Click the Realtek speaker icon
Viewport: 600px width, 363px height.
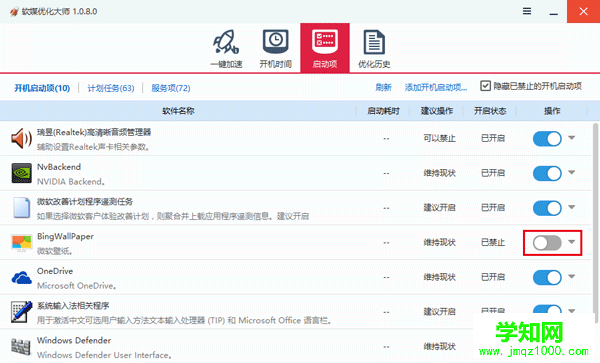click(x=21, y=138)
